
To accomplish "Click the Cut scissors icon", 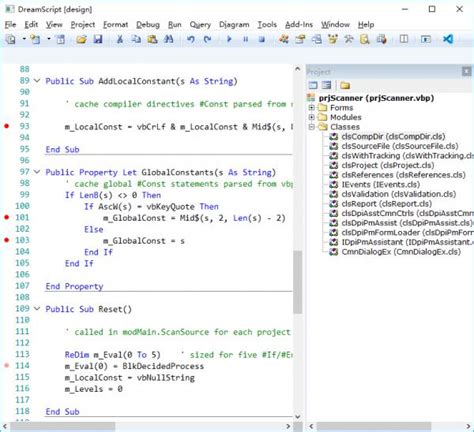I will [x=119, y=39].
